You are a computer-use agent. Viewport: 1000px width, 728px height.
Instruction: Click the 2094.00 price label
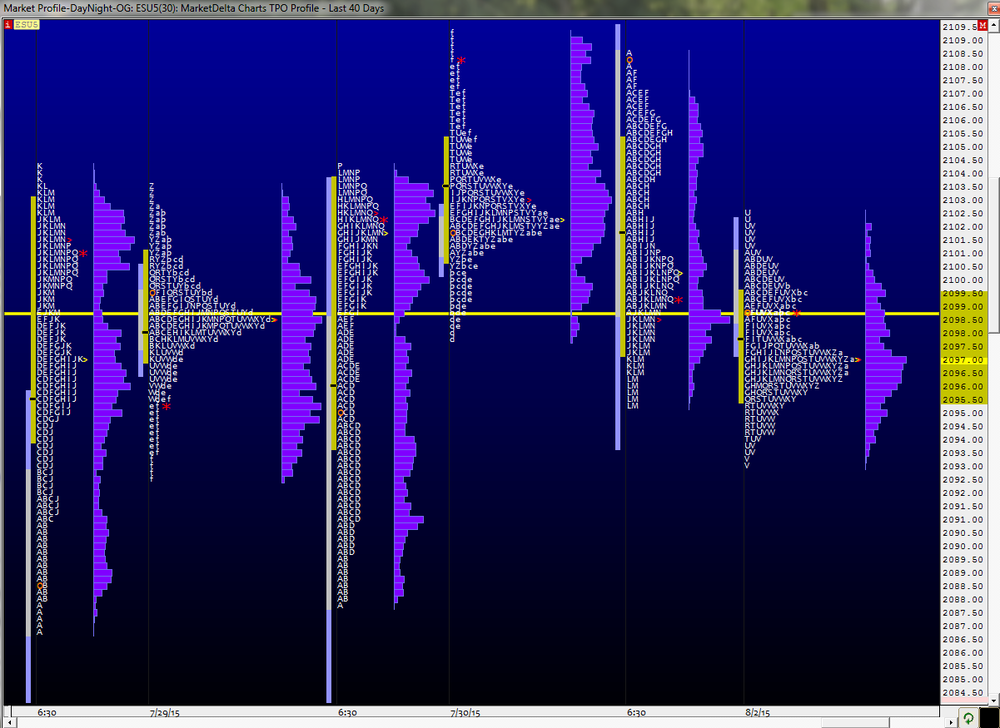coord(963,440)
